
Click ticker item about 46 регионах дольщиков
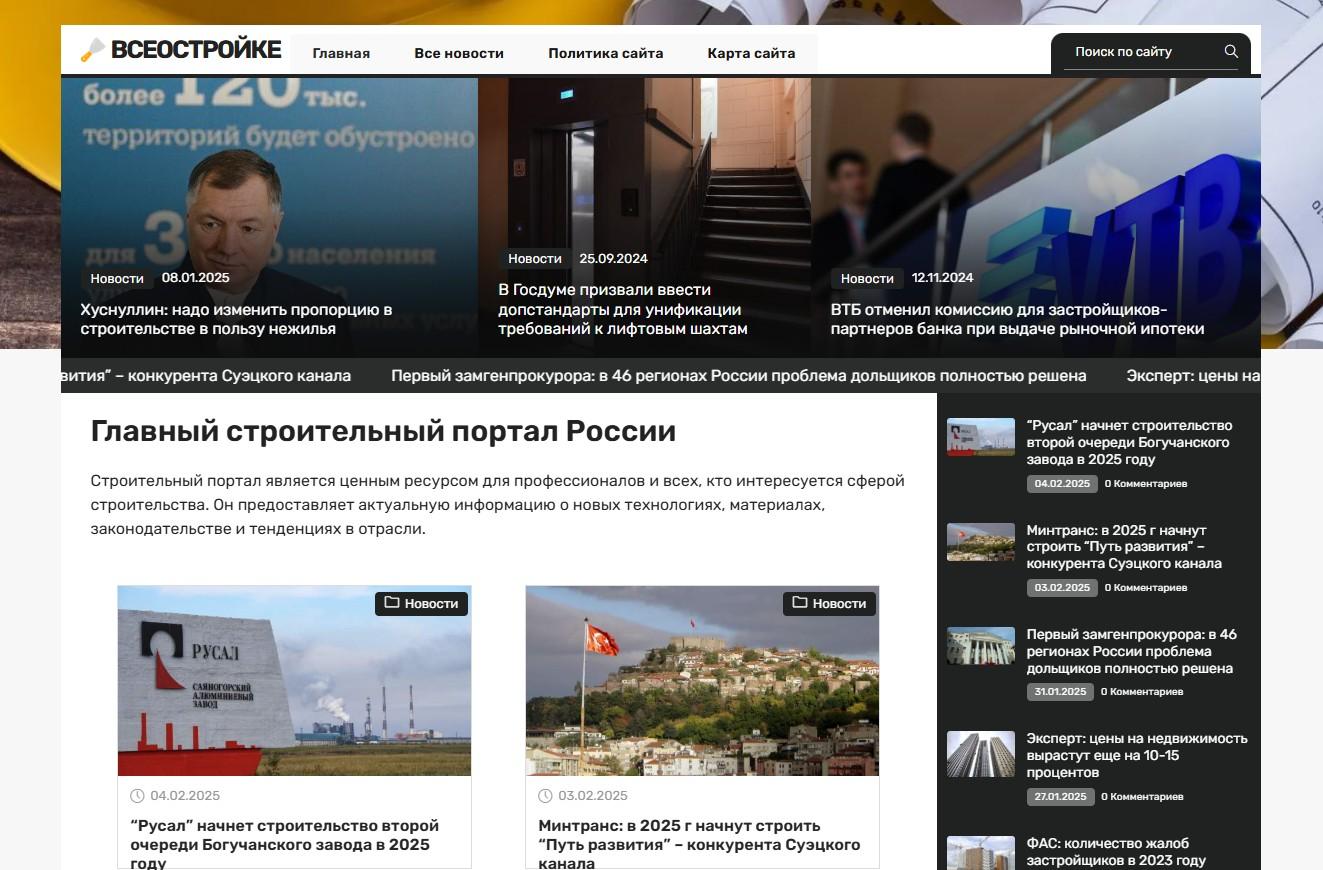[x=739, y=376]
